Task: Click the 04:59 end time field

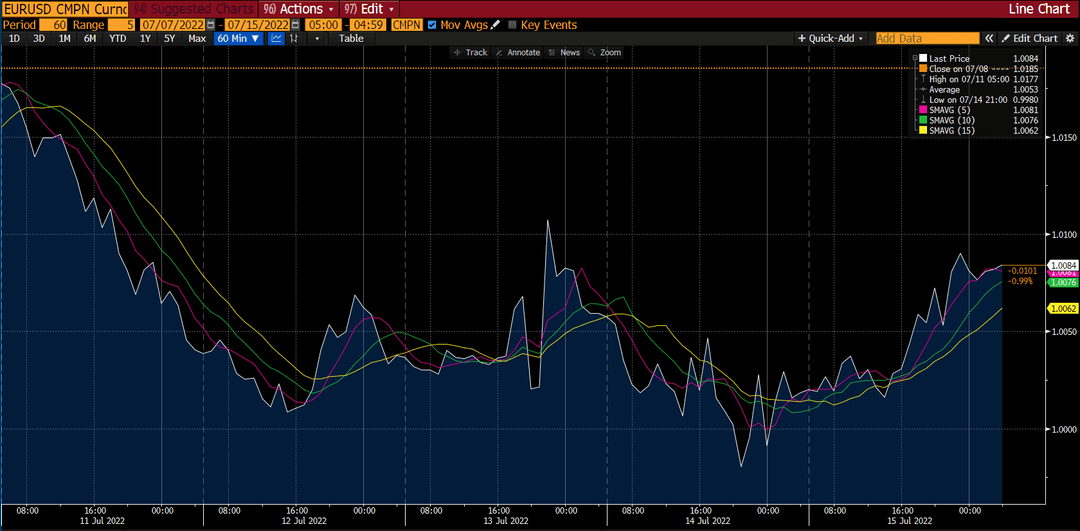Action: [366, 25]
